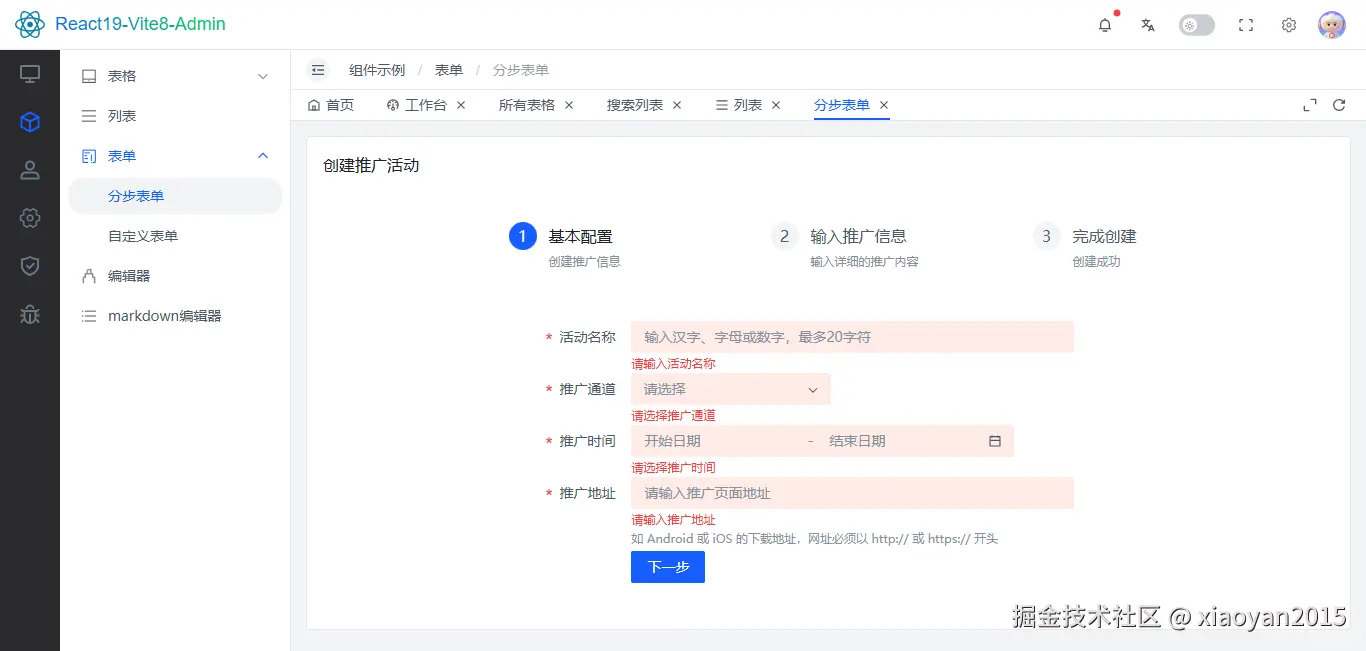
Task: Click the 创建推广活动 heading text
Action: [371, 166]
